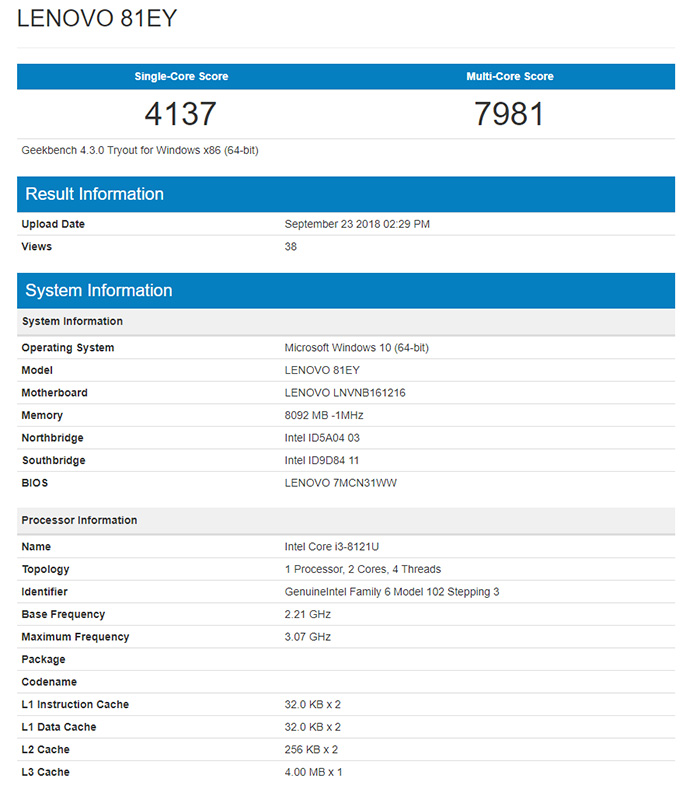Select the Geekbench 4.3.0 Tryout version text
The width and height of the screenshot is (700, 789).
[140, 150]
